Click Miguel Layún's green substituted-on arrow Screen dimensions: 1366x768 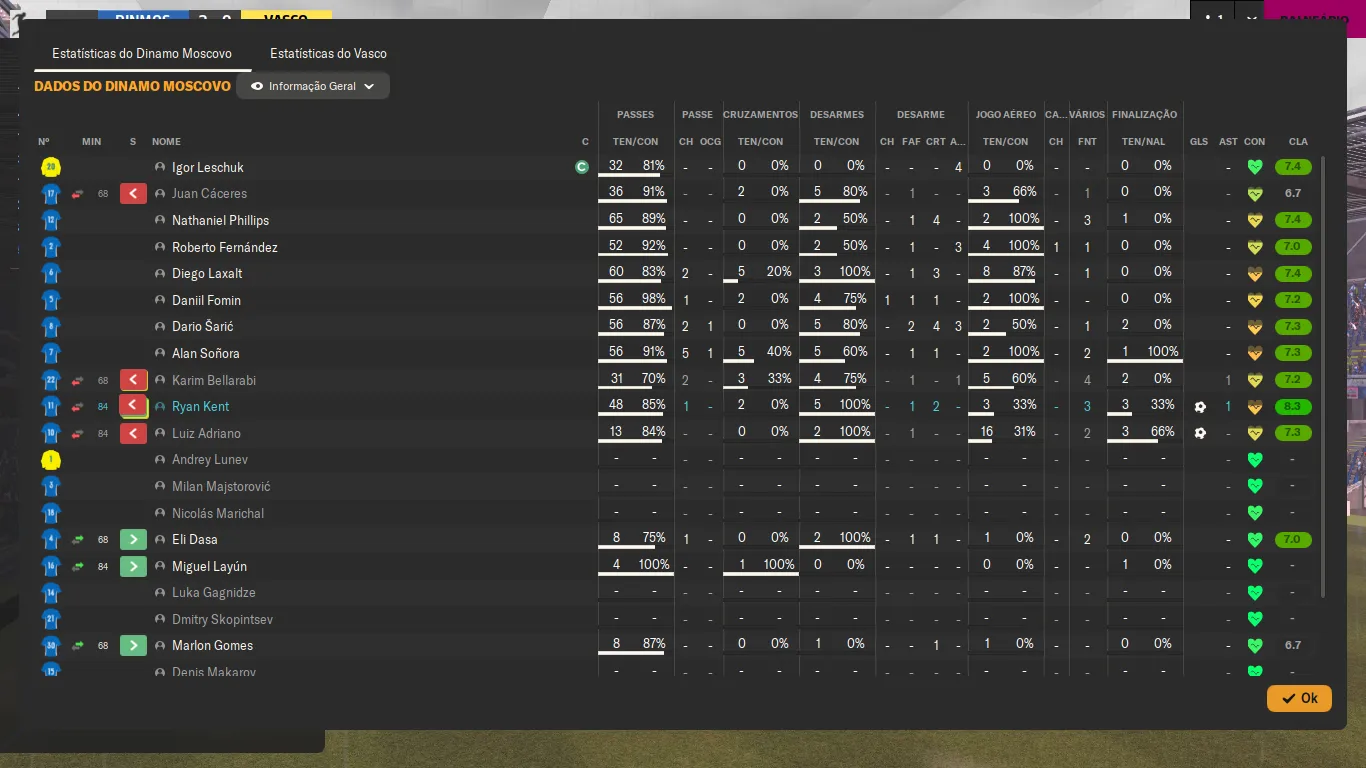(x=133, y=566)
